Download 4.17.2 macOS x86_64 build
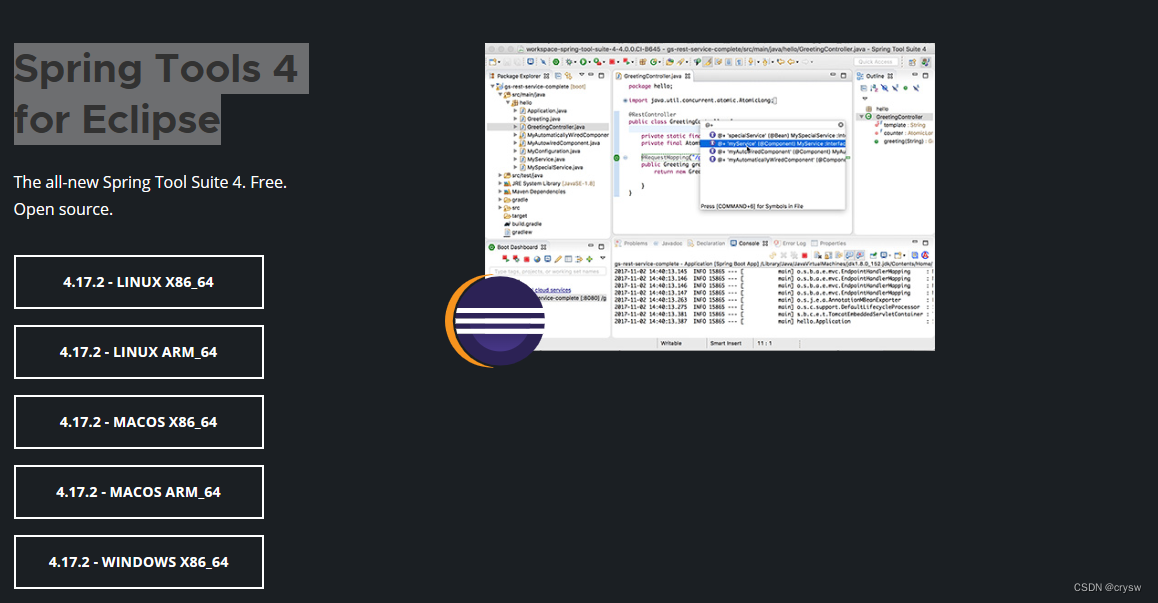This screenshot has width=1158, height=603. (x=139, y=422)
